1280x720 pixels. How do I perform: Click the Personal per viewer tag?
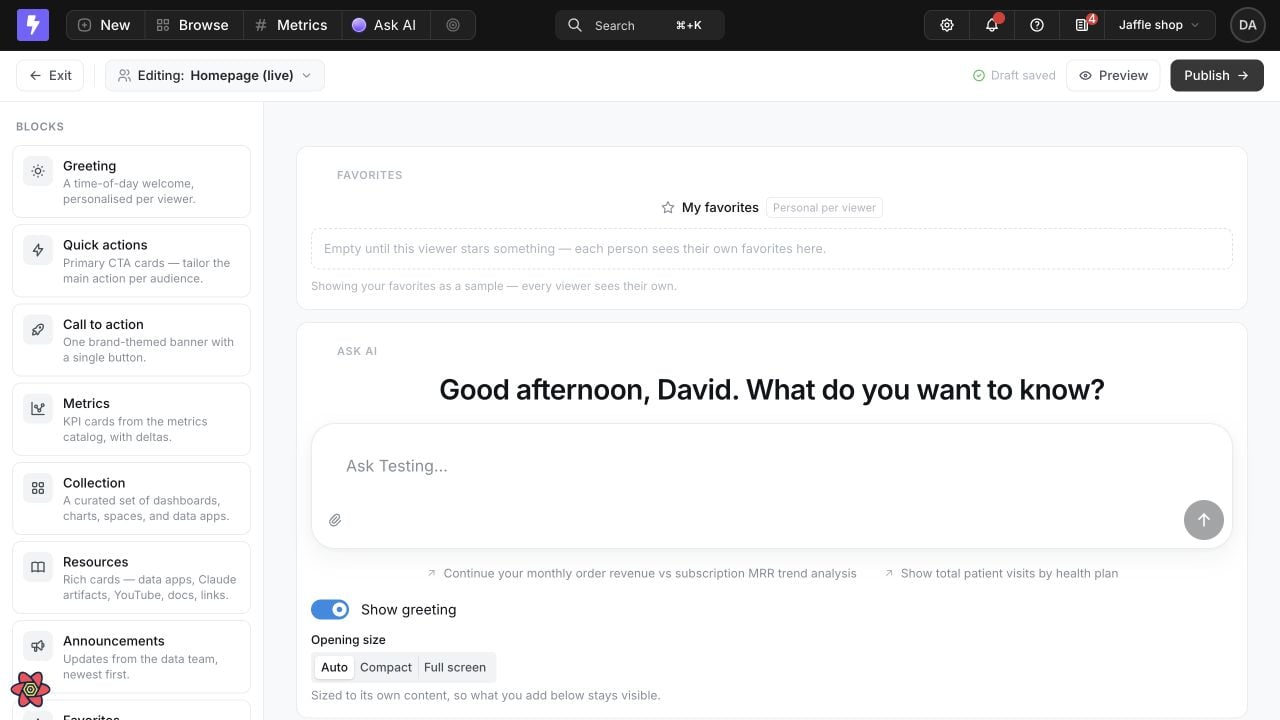824,208
